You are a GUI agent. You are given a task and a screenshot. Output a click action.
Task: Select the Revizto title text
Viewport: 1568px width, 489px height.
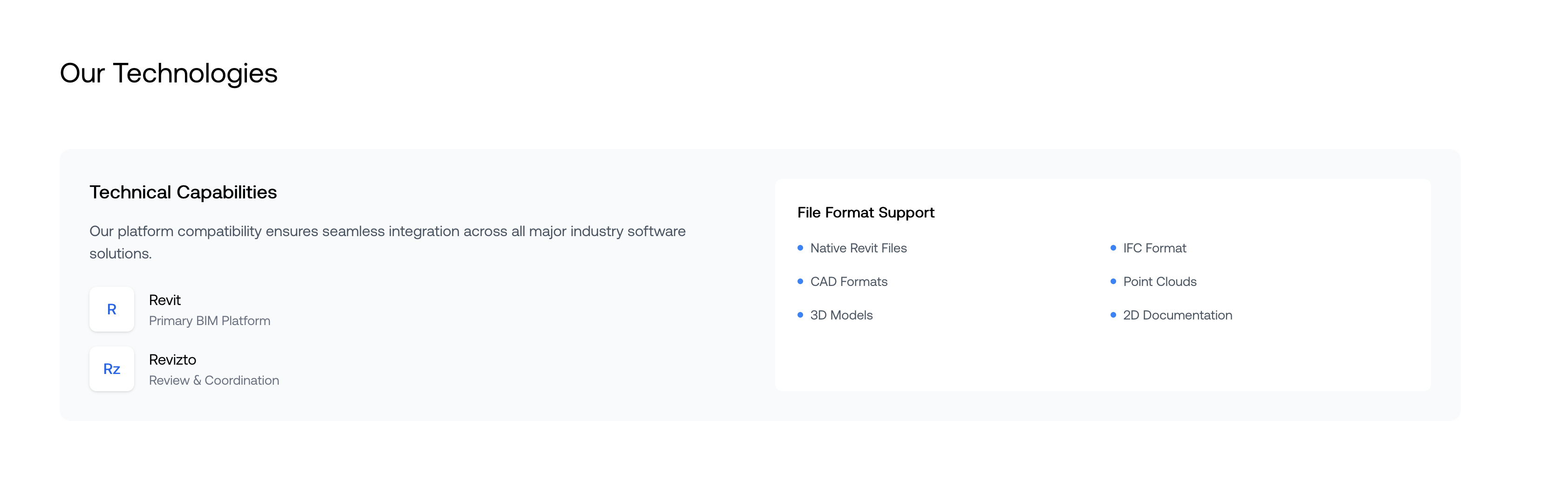coord(172,360)
